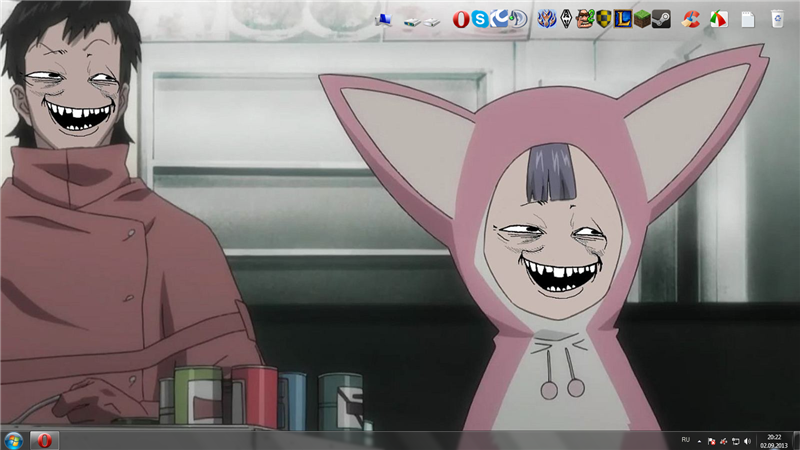Launch the Worms game icon
The width and height of the screenshot is (800, 450).
click(585, 19)
